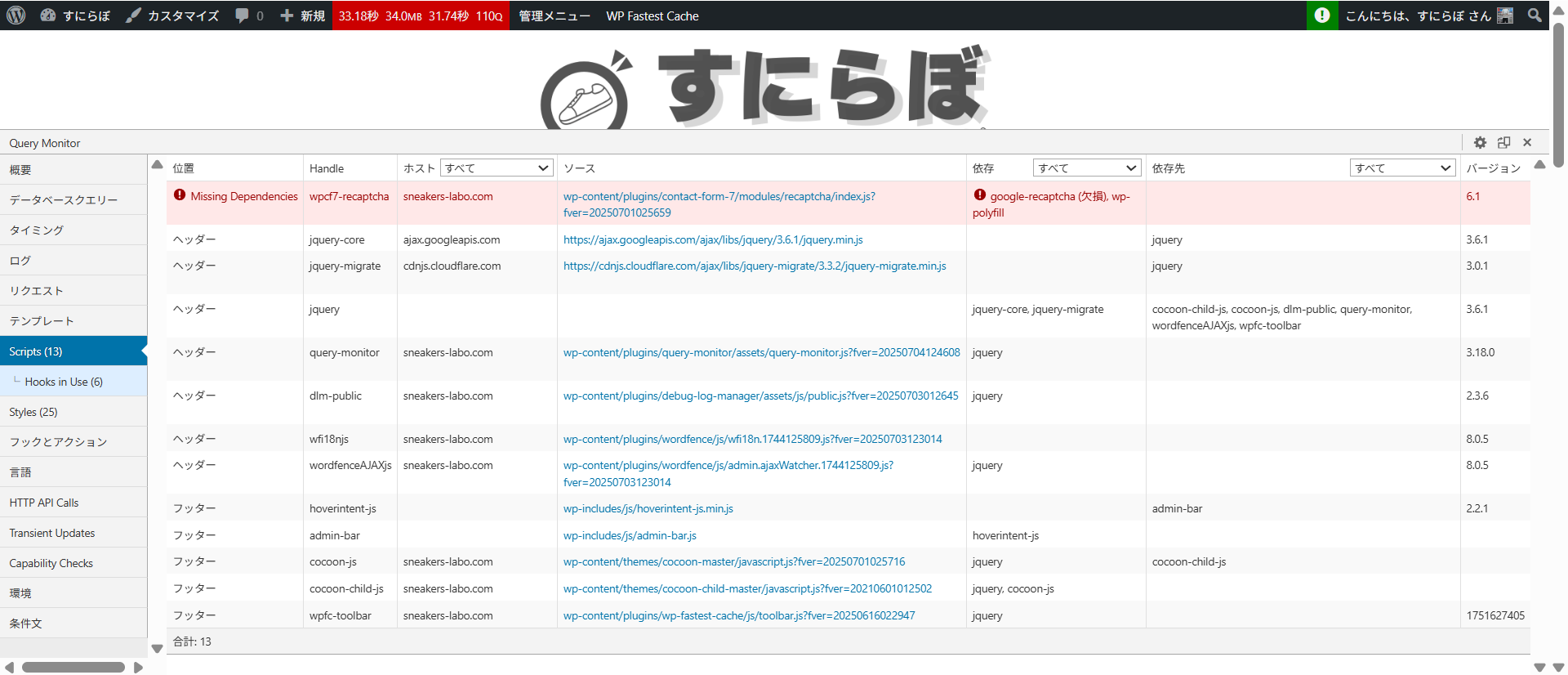Open the contact-form-7 recaptcha index.js link
The image size is (1568, 675).
(719, 204)
